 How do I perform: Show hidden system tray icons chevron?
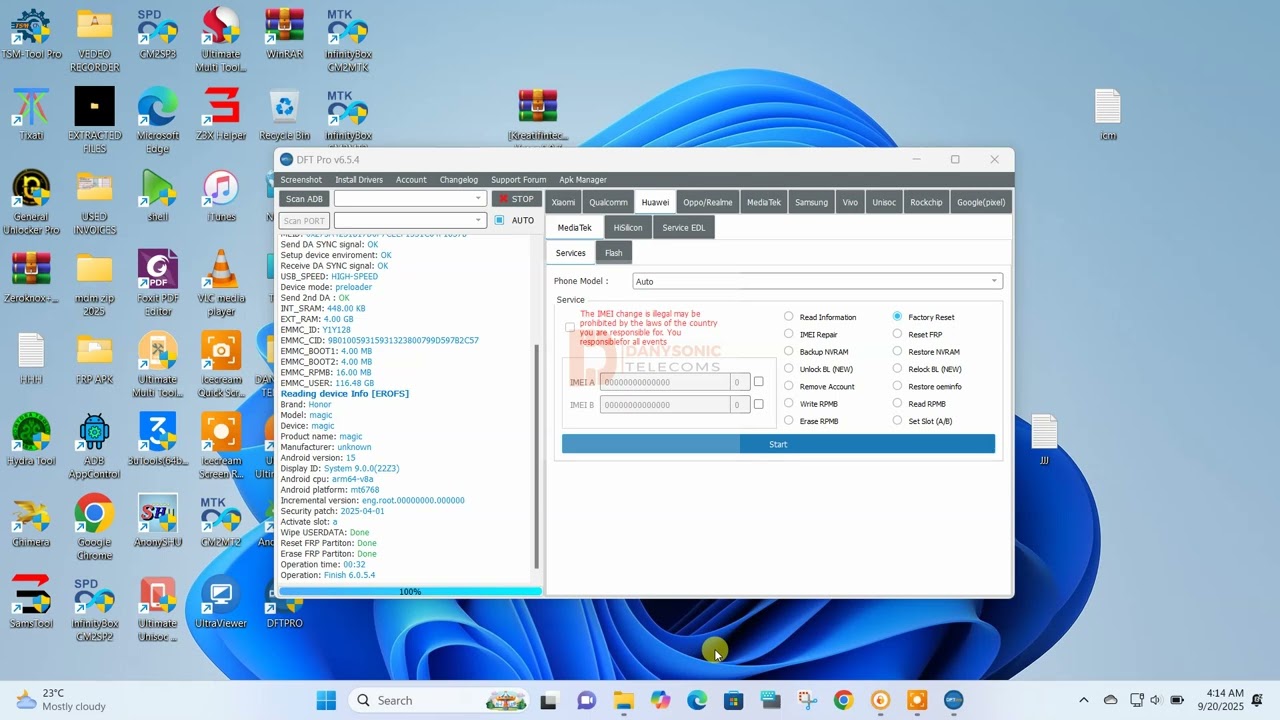coord(1083,700)
